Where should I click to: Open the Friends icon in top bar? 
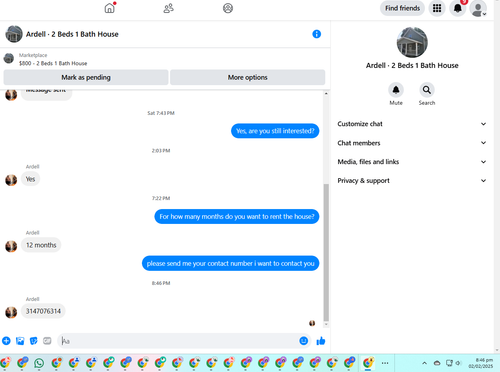(168, 8)
